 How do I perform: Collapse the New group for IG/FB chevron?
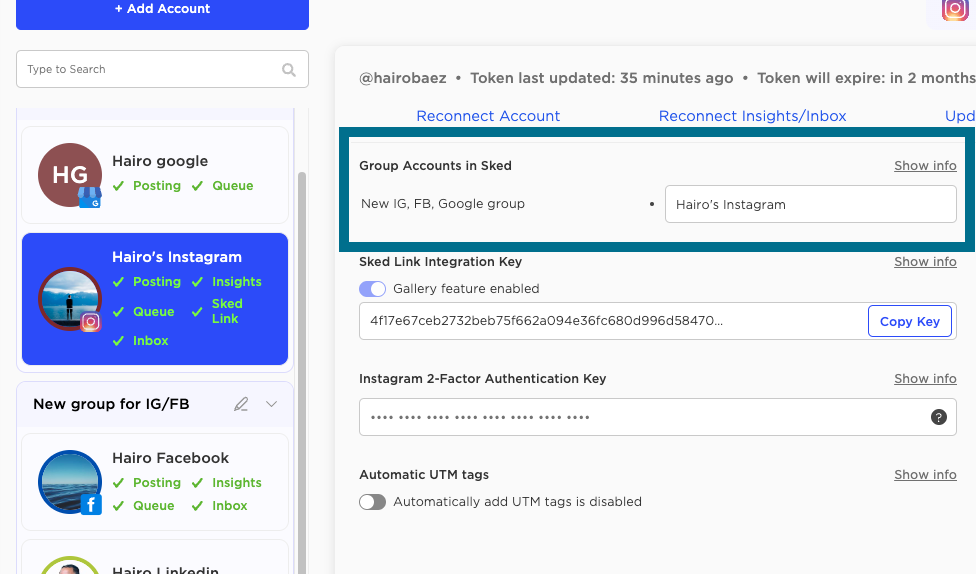click(x=271, y=404)
